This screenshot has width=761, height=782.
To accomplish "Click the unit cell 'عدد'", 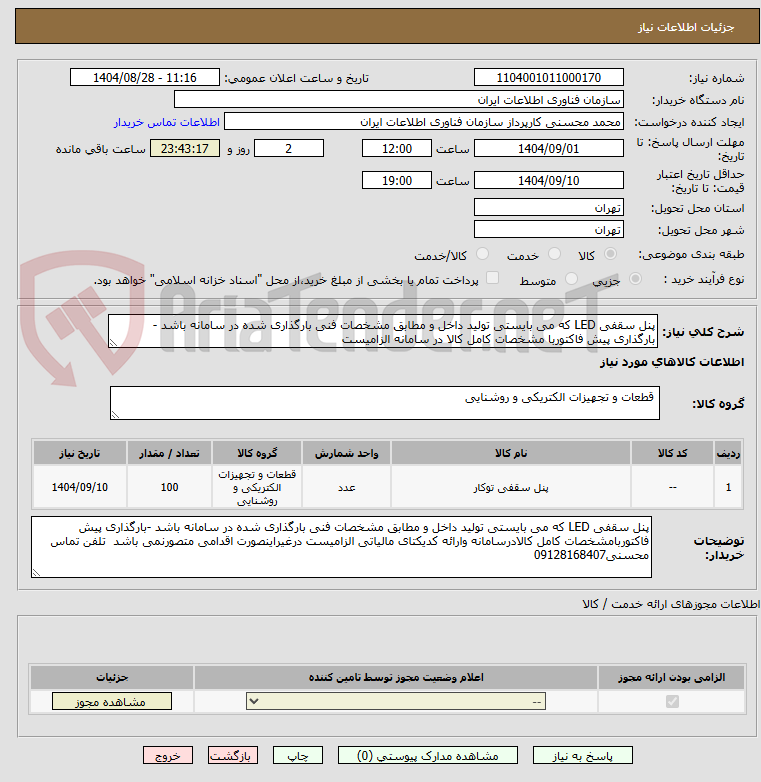I will 347,487.
